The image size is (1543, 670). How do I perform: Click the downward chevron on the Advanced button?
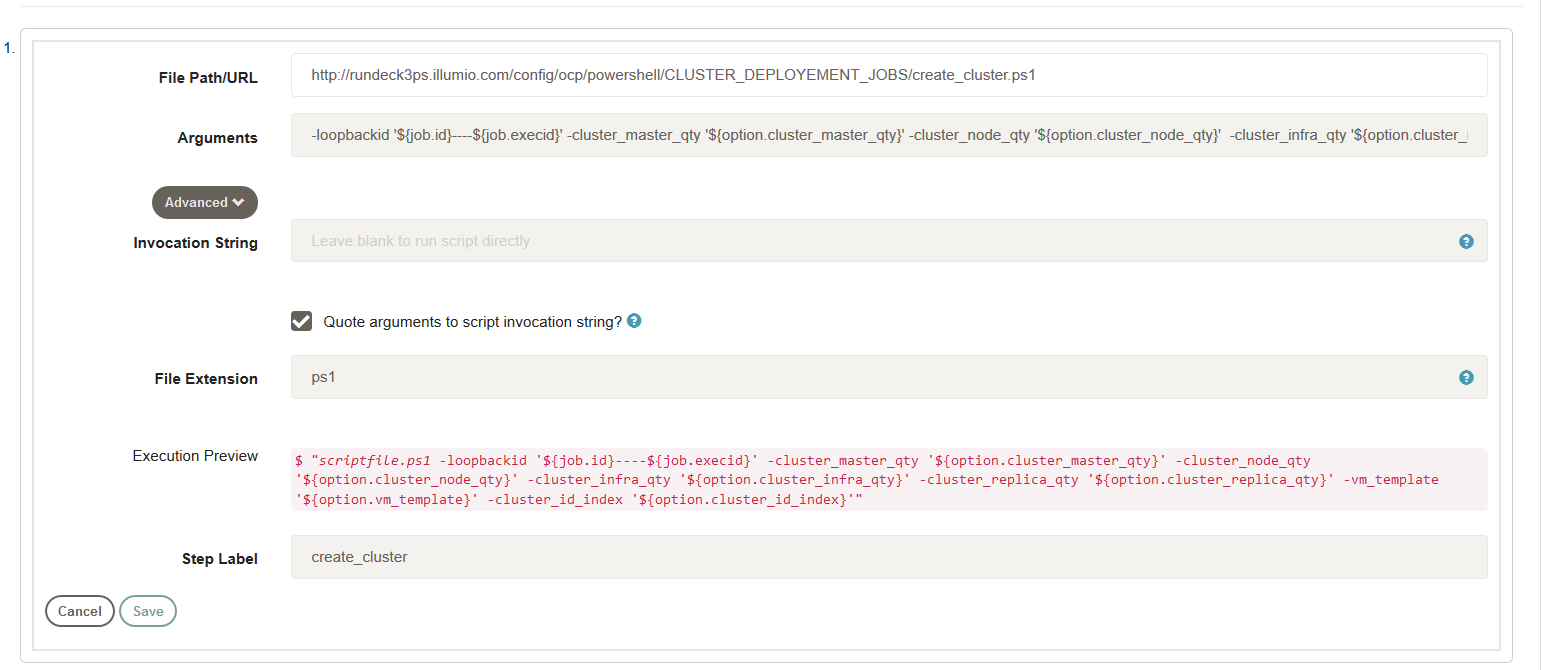pyautogui.click(x=235, y=202)
